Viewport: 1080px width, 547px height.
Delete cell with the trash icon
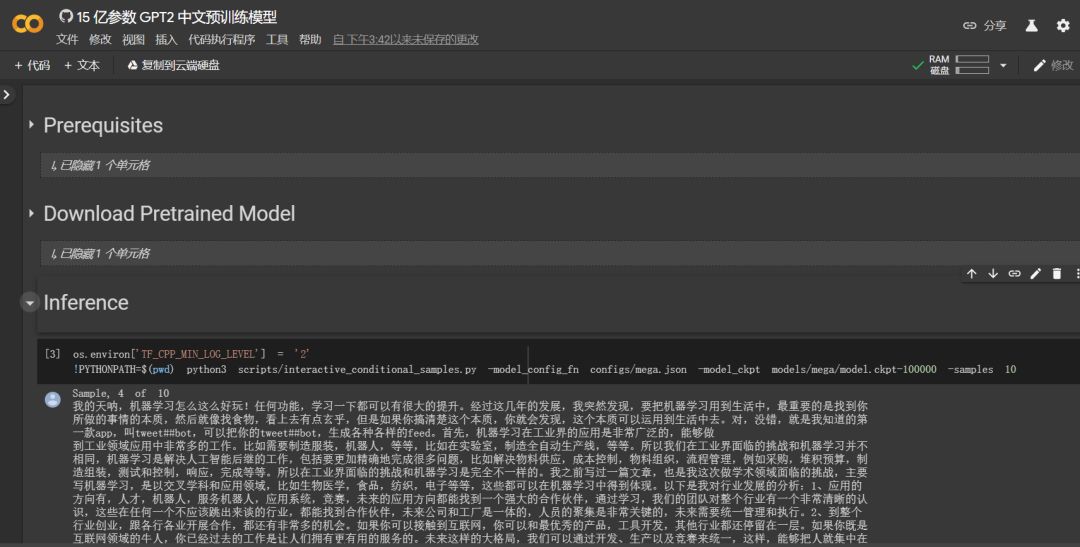1057,274
